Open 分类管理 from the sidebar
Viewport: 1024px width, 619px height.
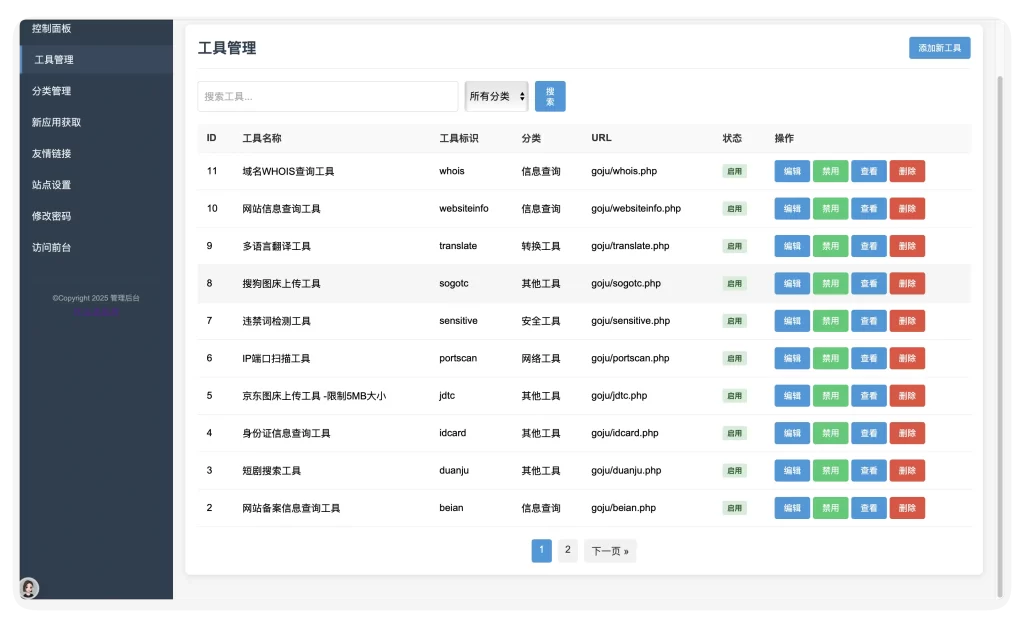click(x=51, y=90)
